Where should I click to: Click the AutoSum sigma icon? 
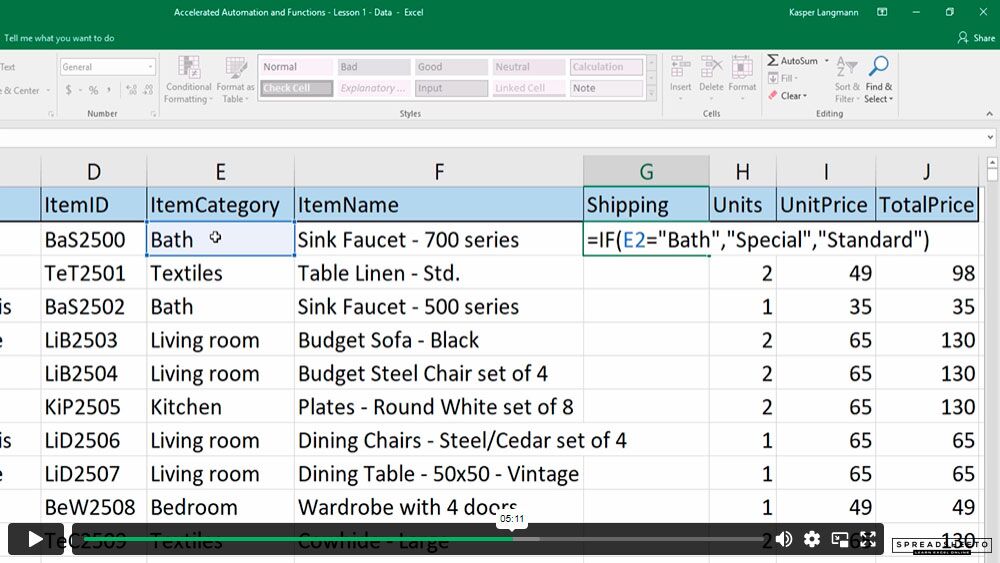(772, 61)
